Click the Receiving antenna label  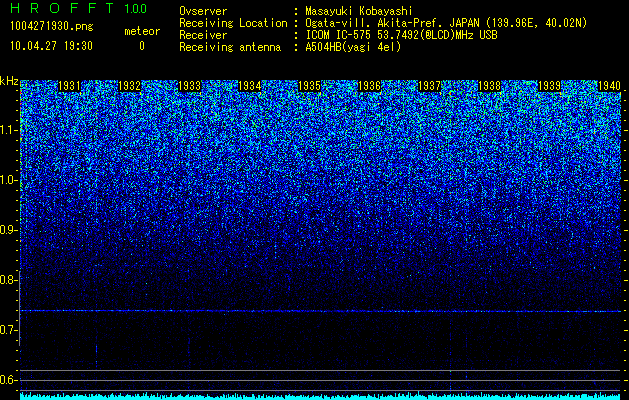coord(230,47)
